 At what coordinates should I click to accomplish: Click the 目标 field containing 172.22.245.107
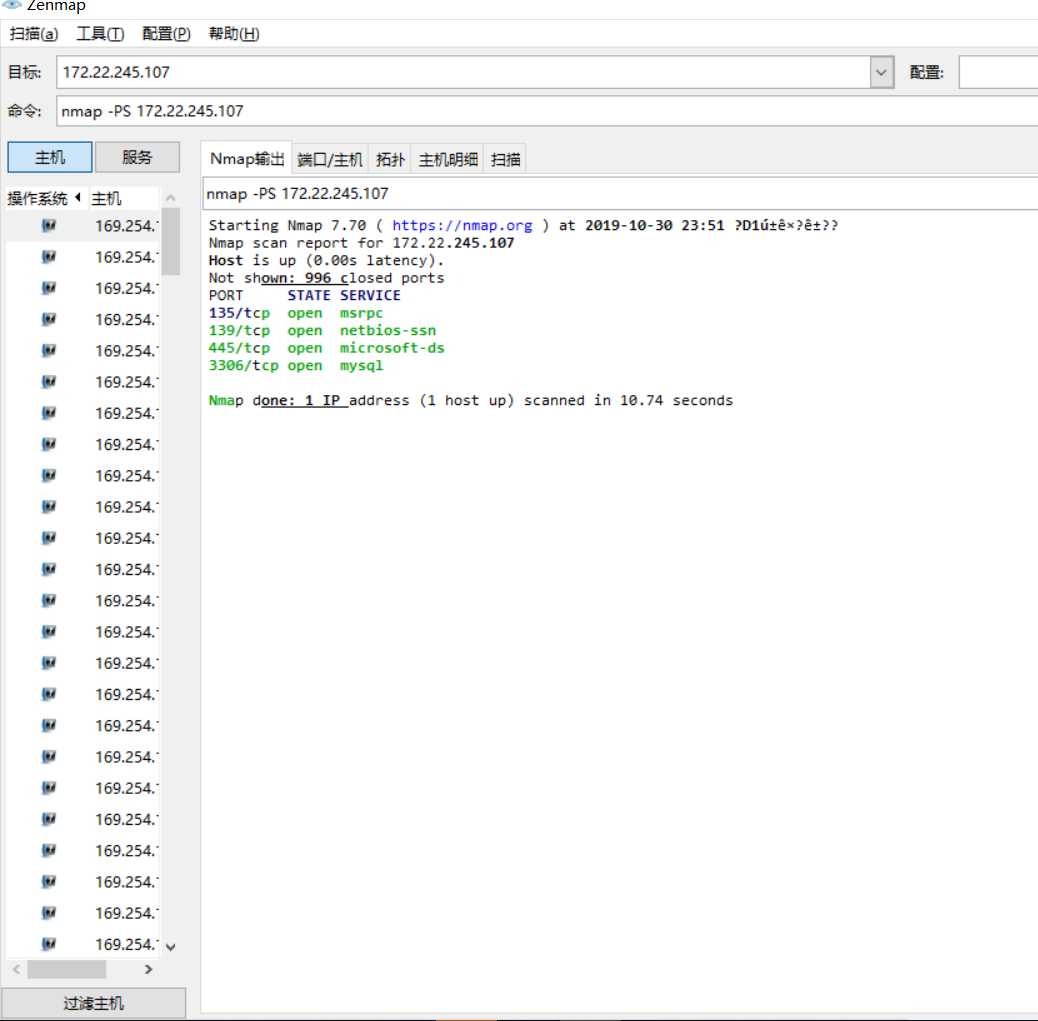463,72
